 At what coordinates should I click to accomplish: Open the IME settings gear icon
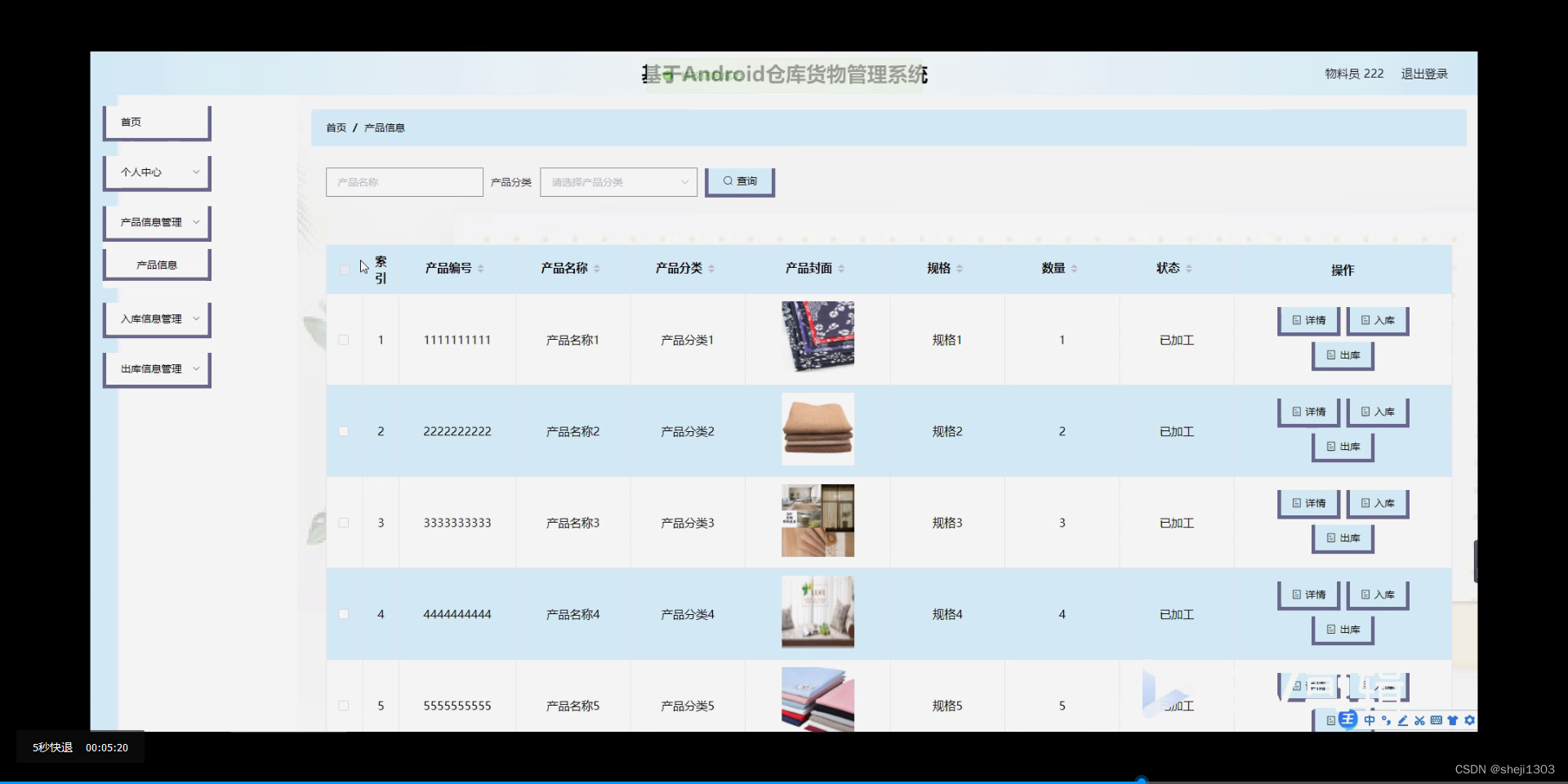pos(1469,720)
